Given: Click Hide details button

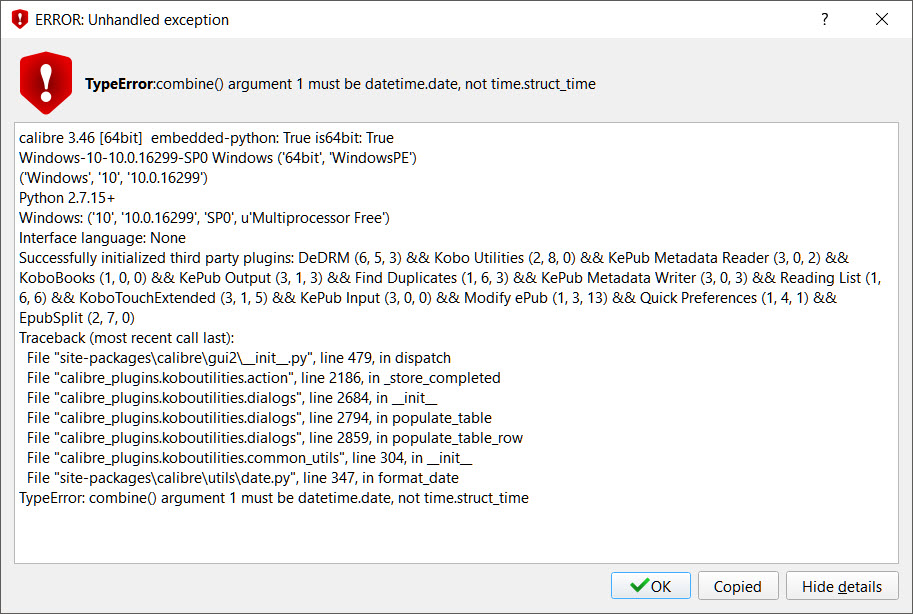Looking at the screenshot, I should coord(842,585).
